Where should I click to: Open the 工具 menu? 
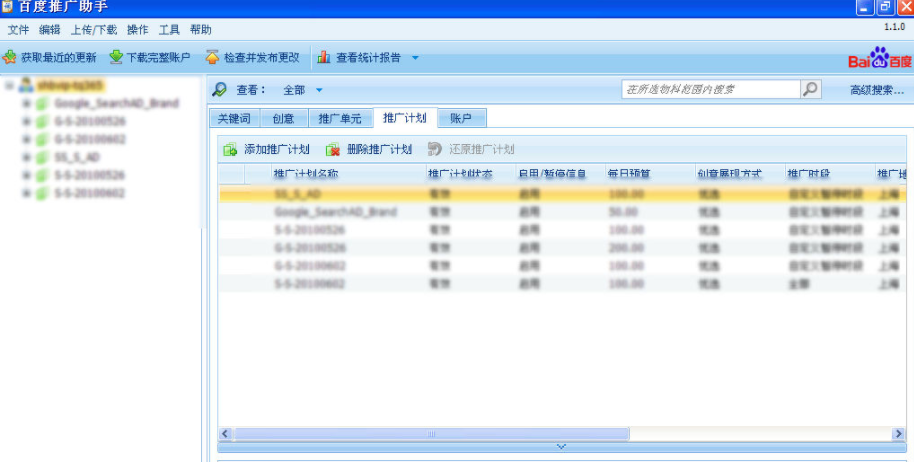point(169,30)
